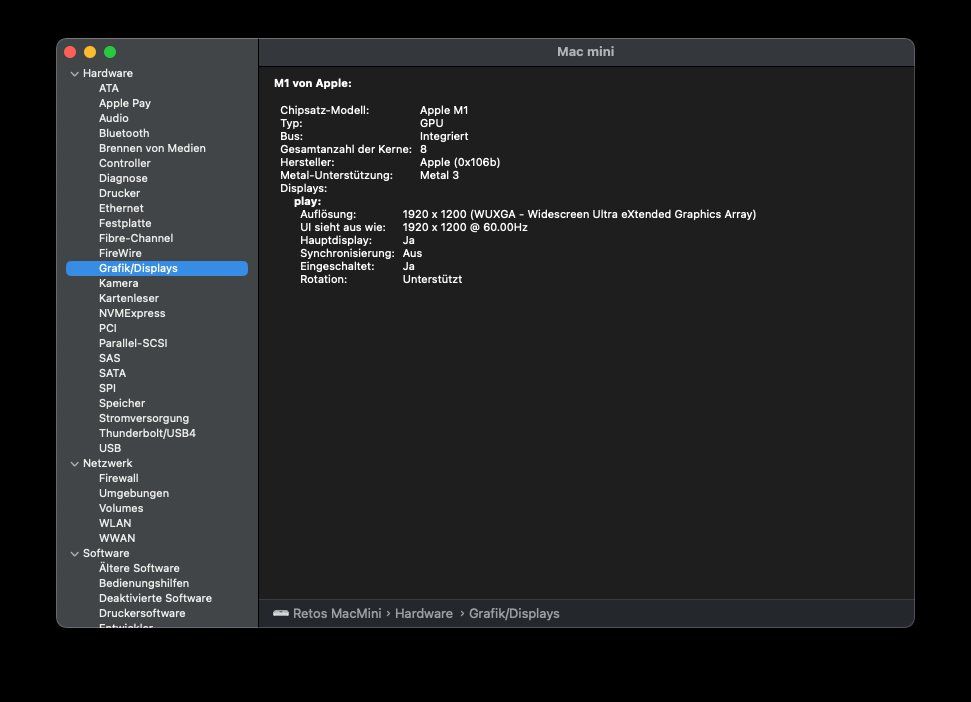Click the 'Integriert' bus value
This screenshot has height=702, width=971.
(444, 136)
